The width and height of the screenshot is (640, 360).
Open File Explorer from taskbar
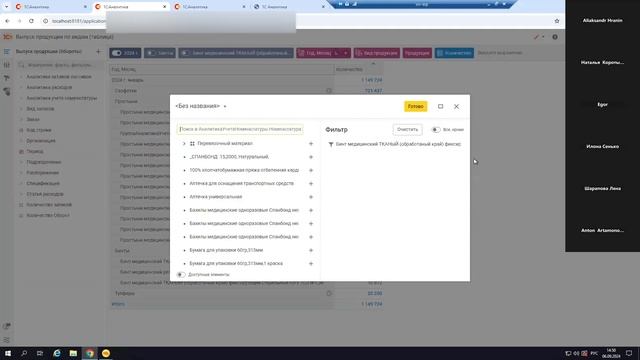[73, 353]
